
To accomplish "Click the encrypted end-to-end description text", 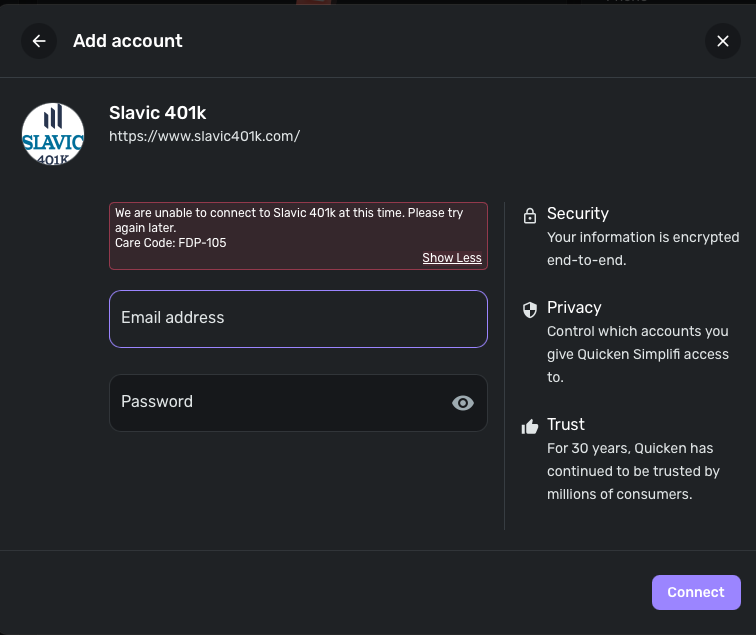I will tap(642, 249).
